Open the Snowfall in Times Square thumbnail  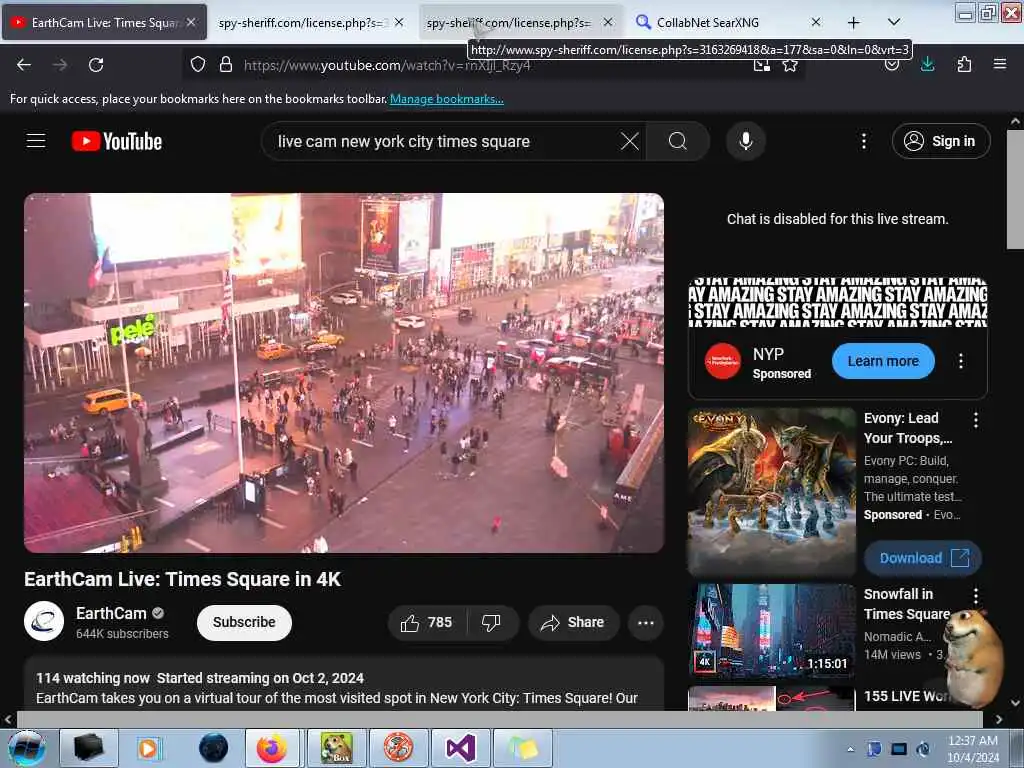click(772, 630)
